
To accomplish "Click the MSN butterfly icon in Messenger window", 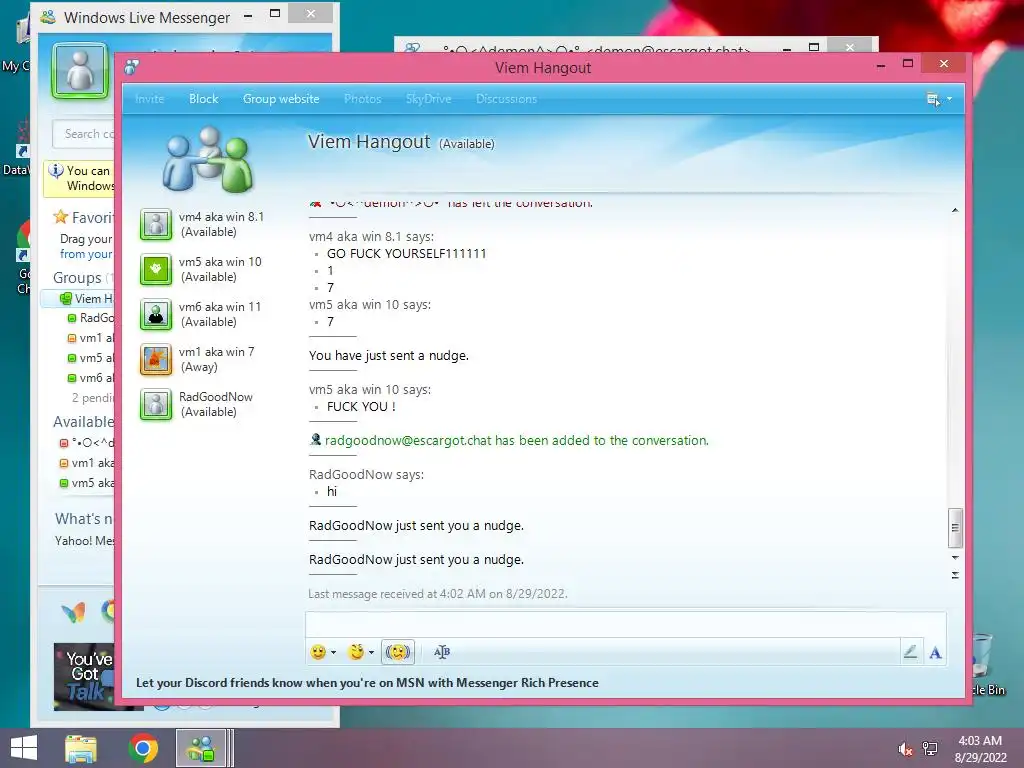I will tap(73, 612).
